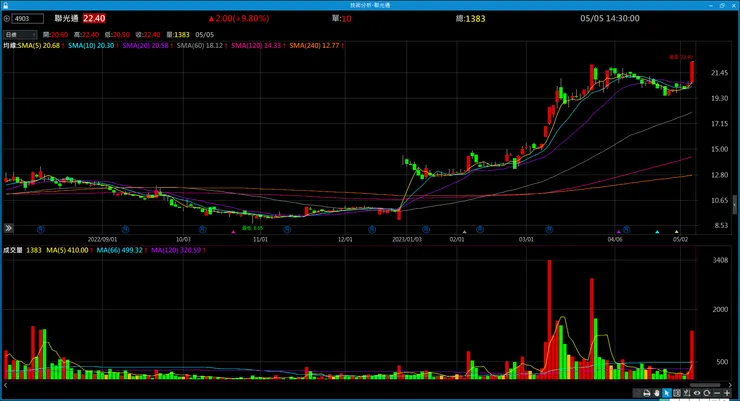Click the month circle marker right of 10/03

tap(202, 230)
